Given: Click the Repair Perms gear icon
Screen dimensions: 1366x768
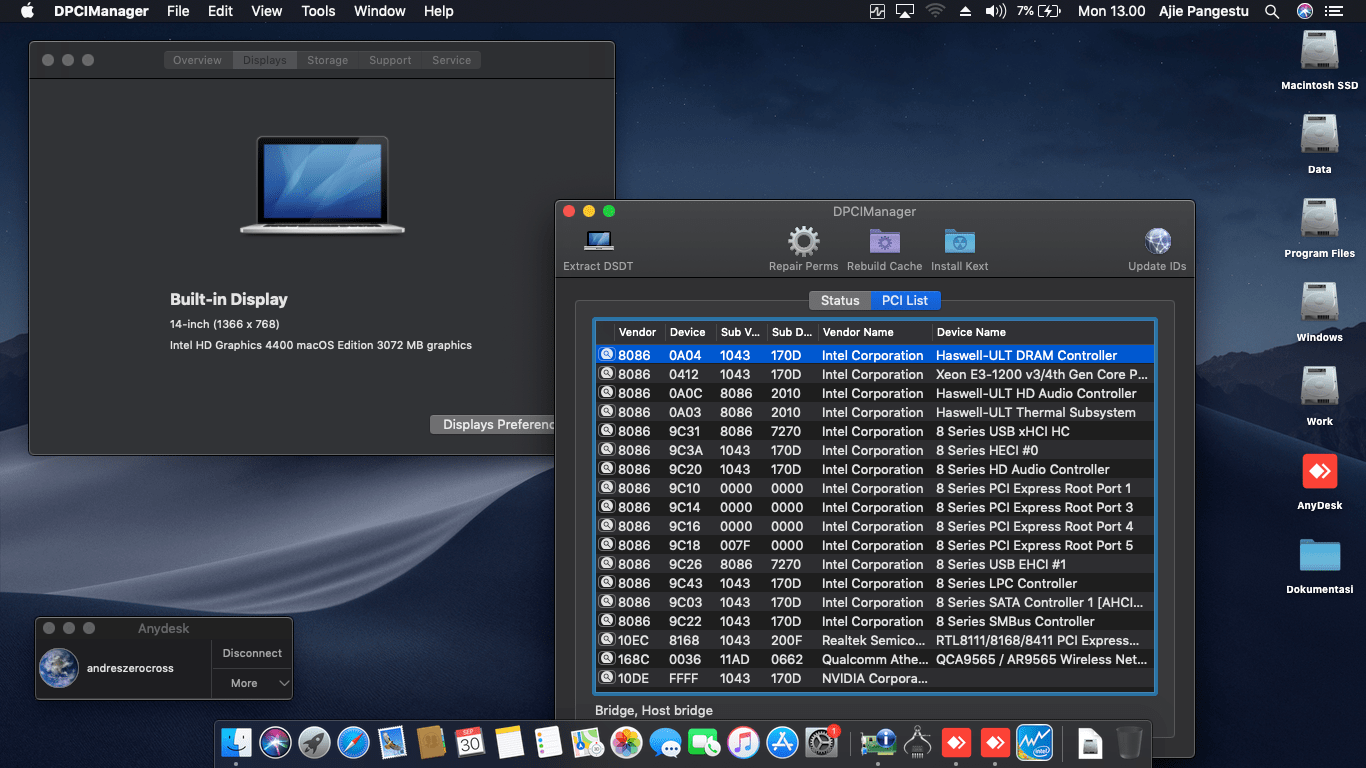Looking at the screenshot, I should [804, 241].
